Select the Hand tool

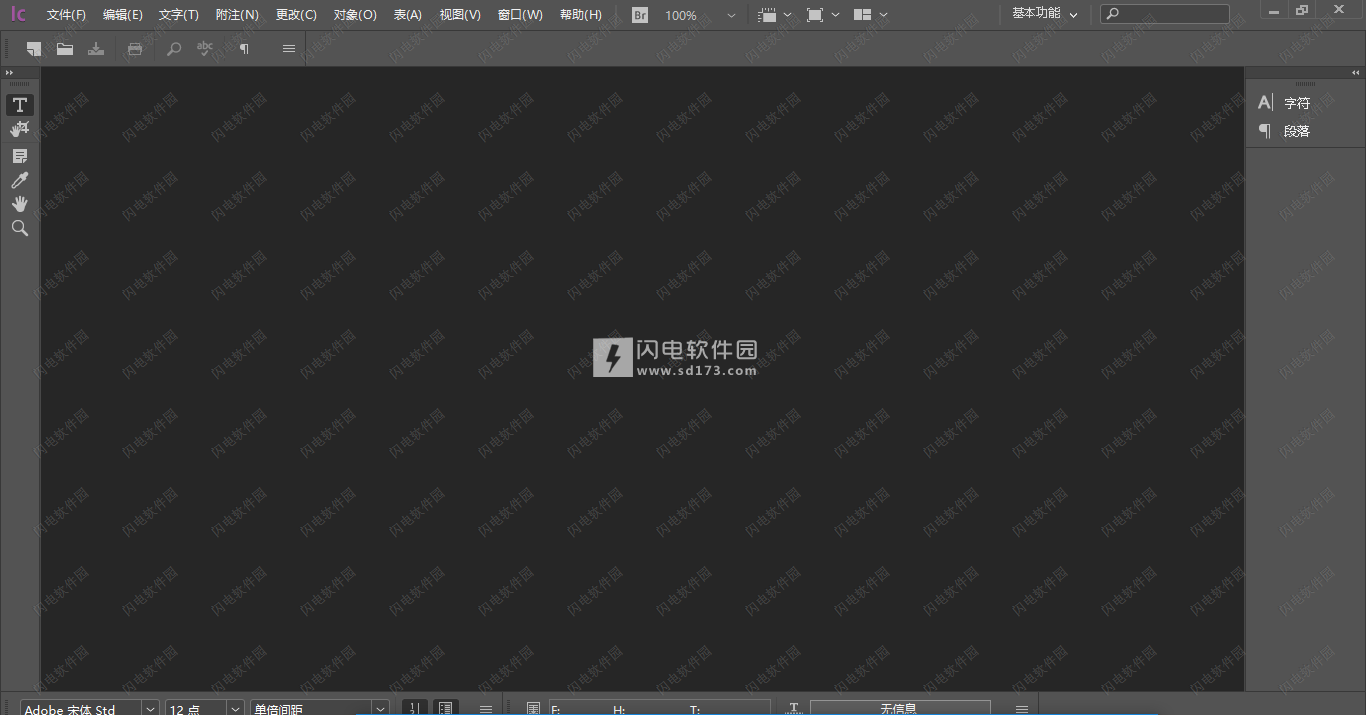(20, 204)
